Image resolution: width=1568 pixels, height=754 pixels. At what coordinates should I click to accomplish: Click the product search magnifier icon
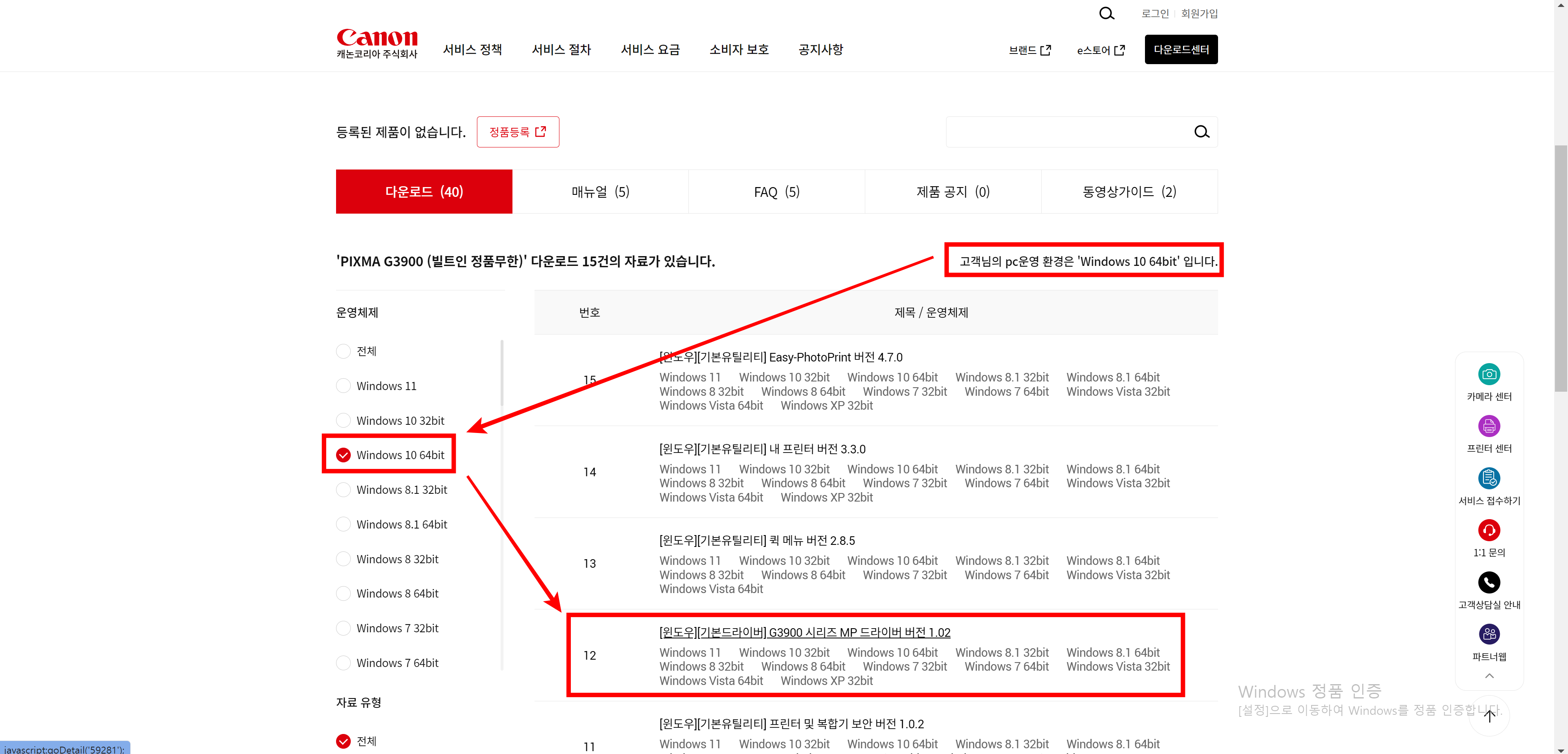click(1201, 132)
